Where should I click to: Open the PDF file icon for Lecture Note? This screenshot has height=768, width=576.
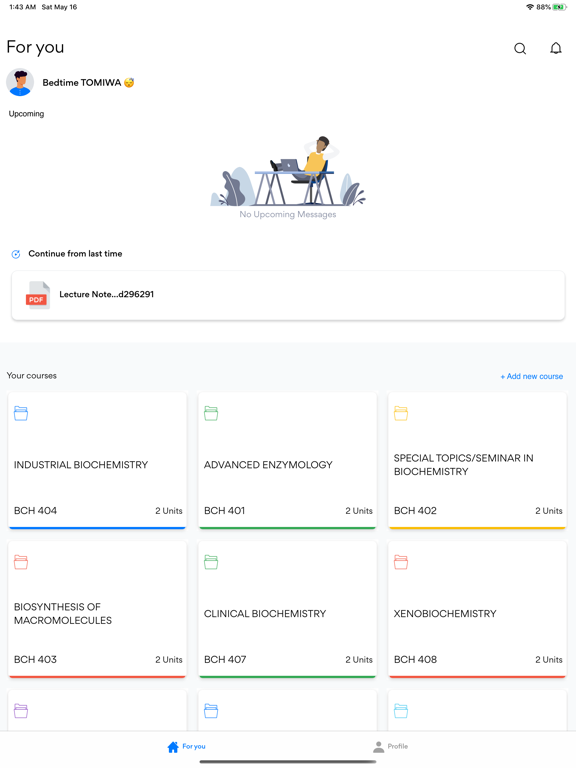tap(37, 295)
